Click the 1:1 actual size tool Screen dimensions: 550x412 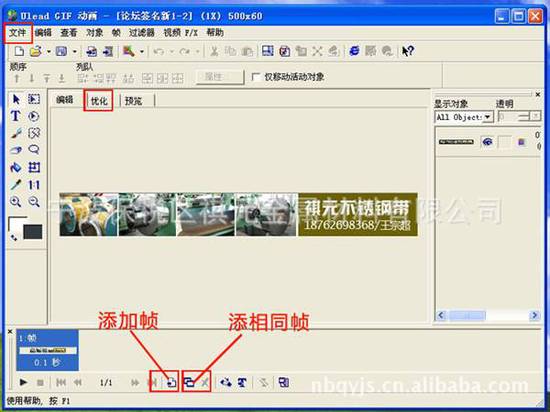[34, 185]
